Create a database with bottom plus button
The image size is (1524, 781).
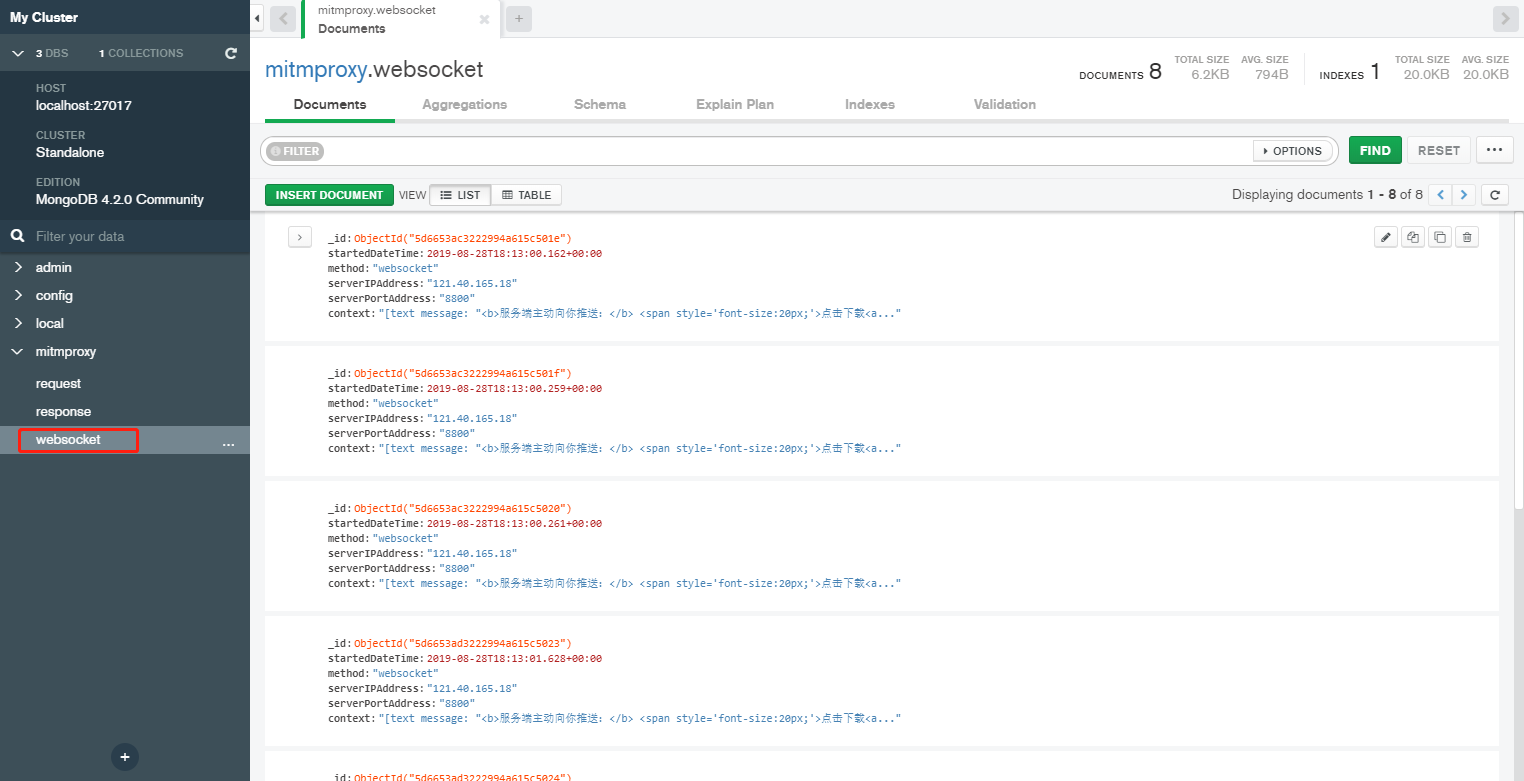(x=125, y=757)
